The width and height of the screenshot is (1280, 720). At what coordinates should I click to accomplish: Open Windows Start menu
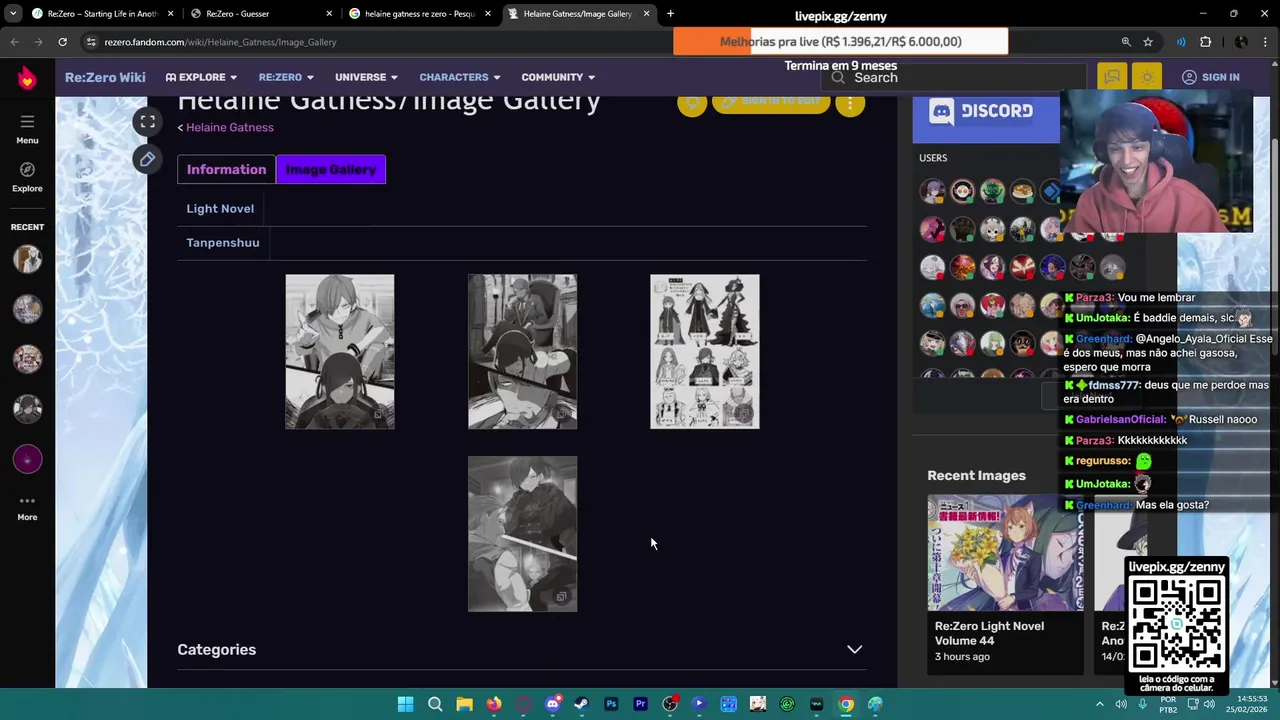pos(405,704)
